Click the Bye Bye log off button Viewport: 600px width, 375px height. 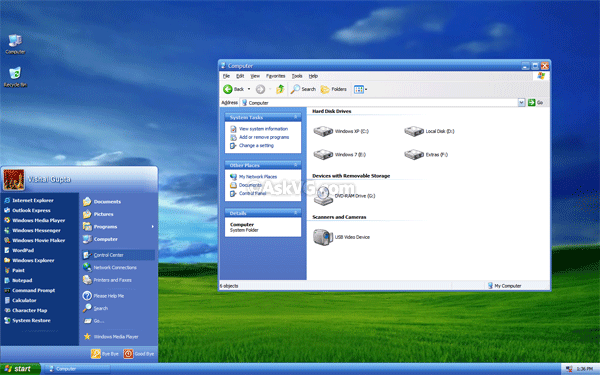point(104,354)
